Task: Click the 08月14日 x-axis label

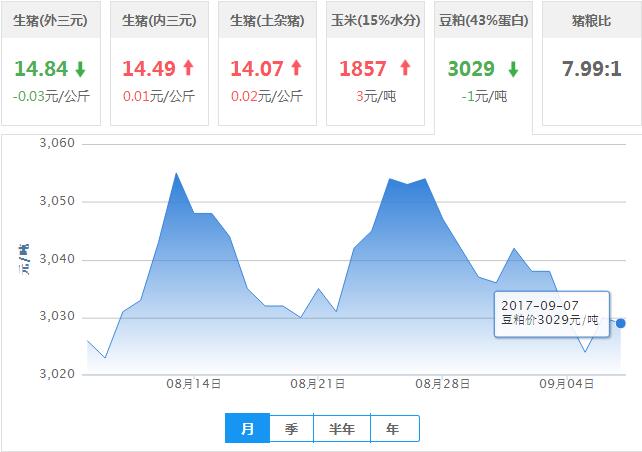Action: (194, 384)
